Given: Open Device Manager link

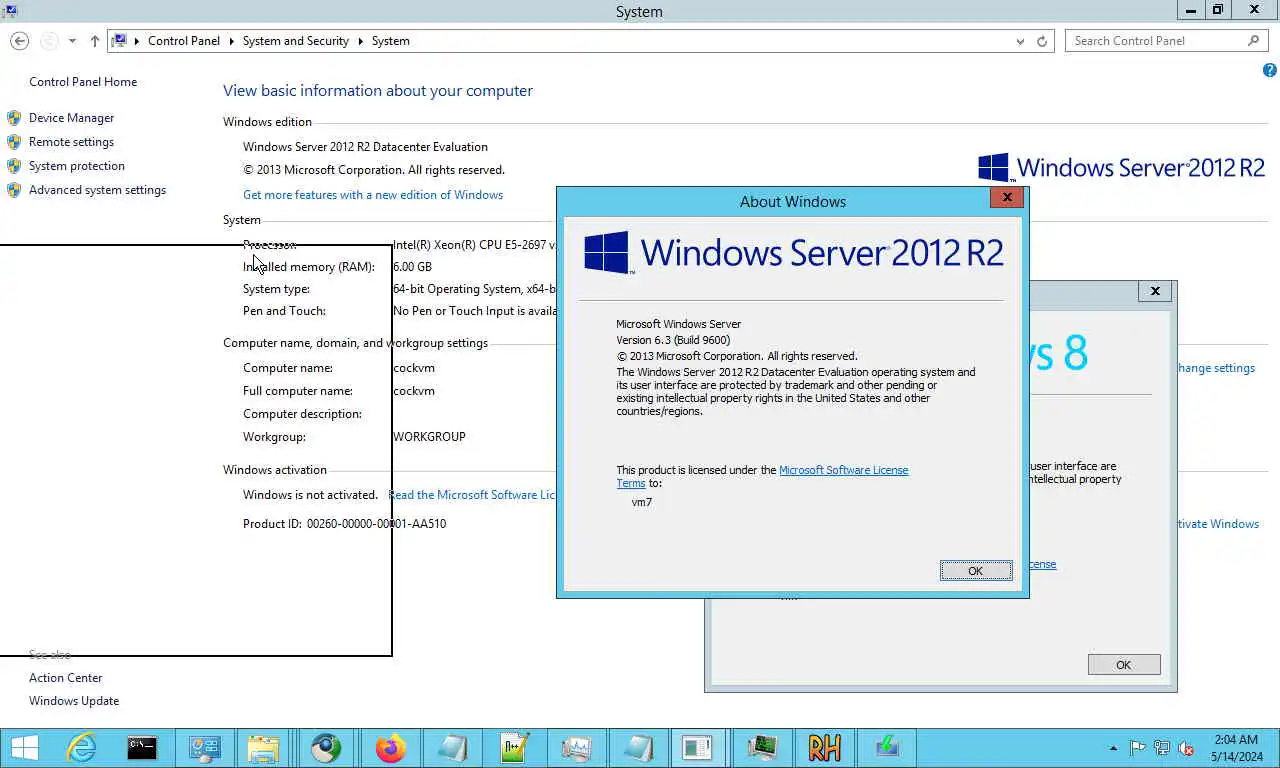Looking at the screenshot, I should point(71,118).
